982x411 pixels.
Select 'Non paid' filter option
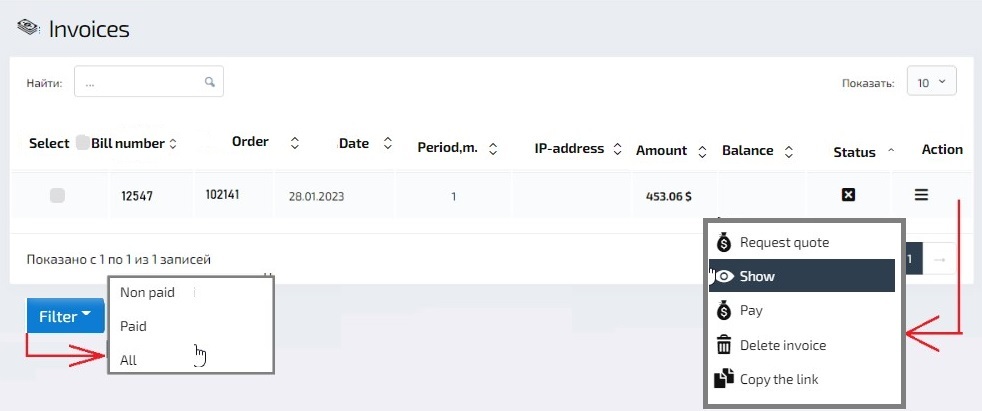coord(148,292)
